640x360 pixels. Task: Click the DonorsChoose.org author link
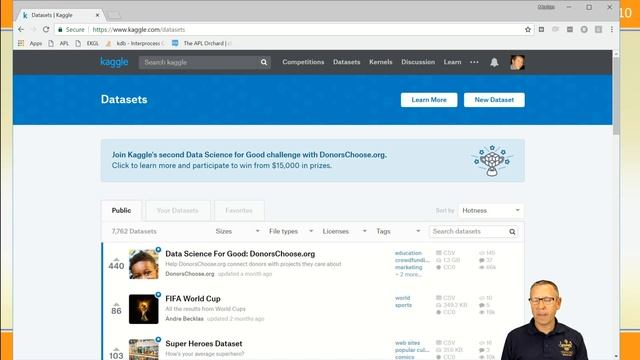[x=190, y=274]
